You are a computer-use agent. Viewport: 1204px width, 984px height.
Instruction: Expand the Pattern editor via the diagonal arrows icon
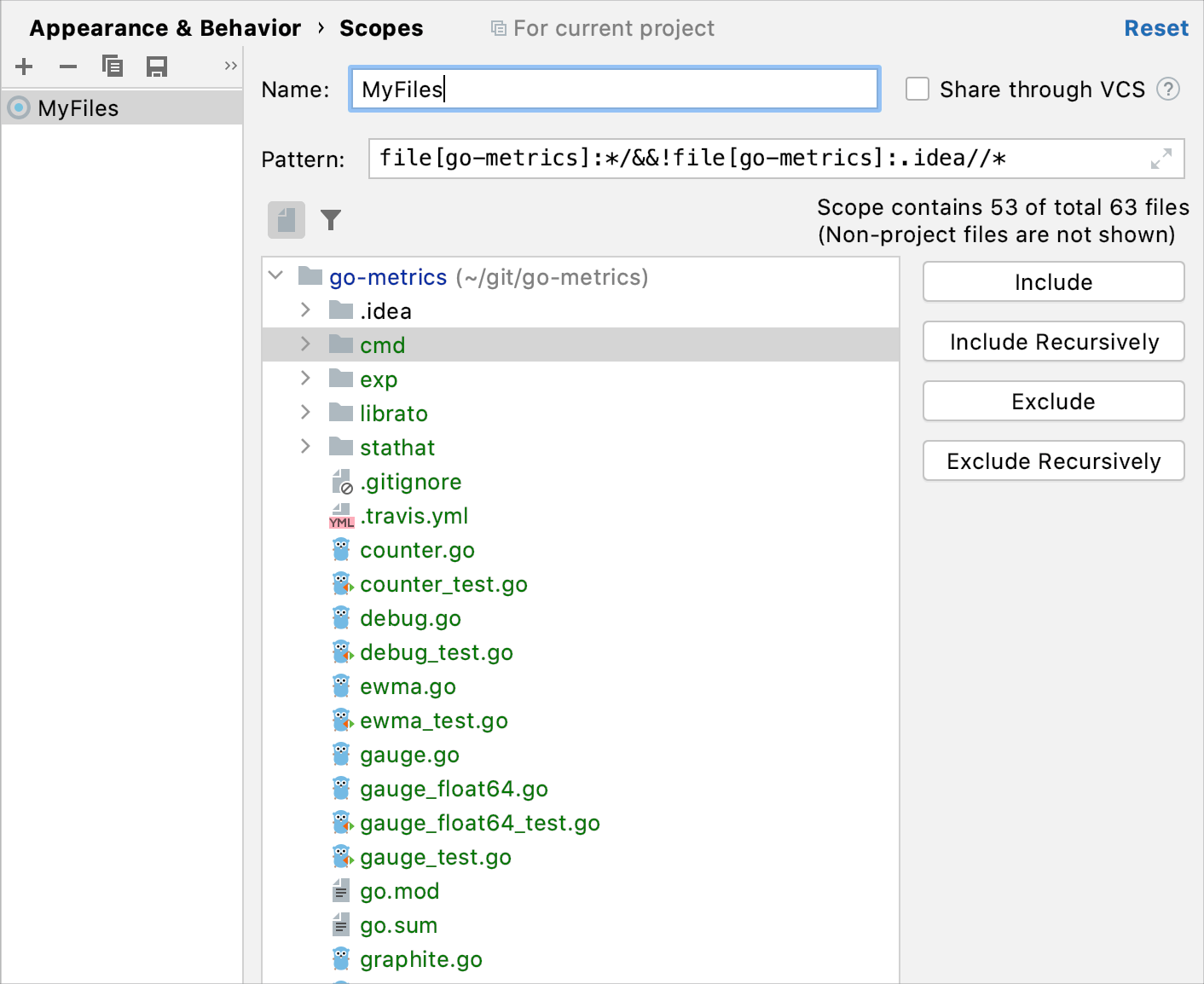[x=1161, y=159]
